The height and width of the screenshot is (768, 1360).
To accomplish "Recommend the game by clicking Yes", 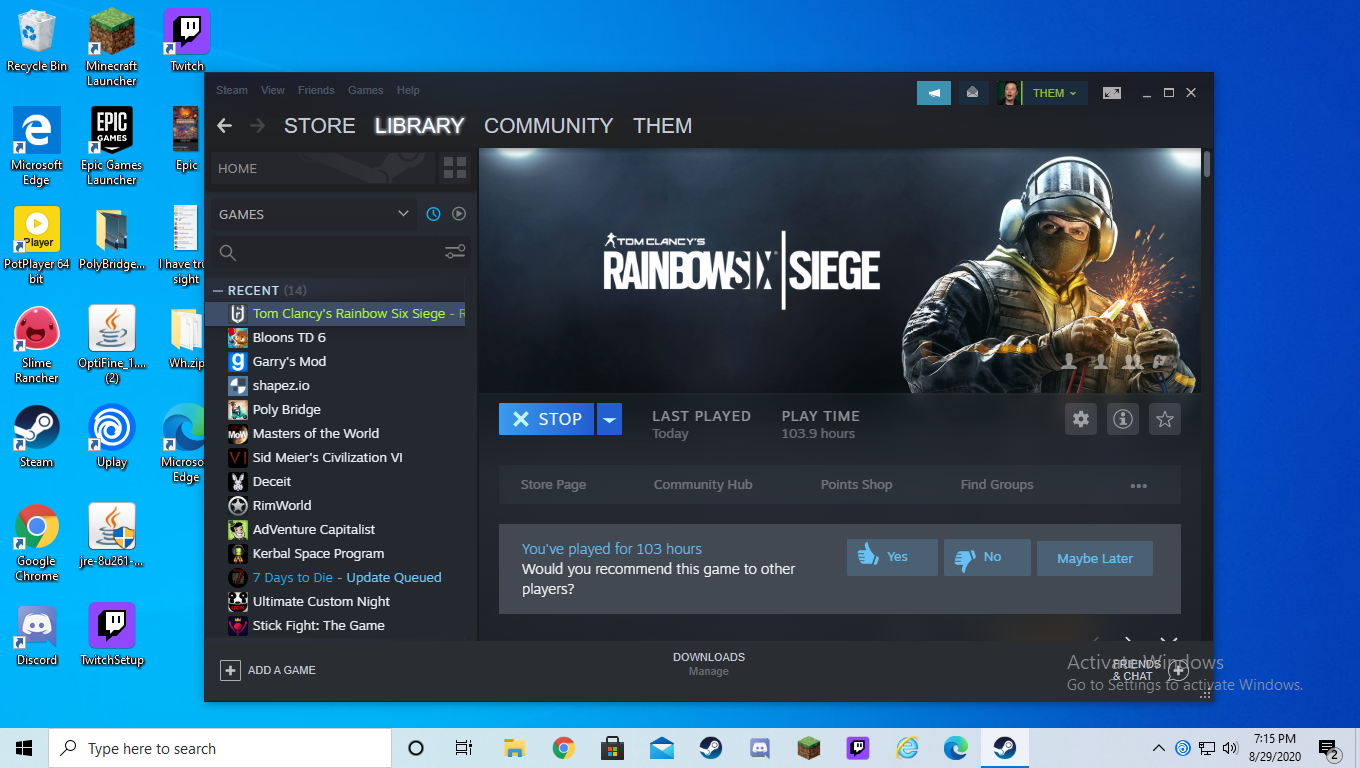I will click(x=892, y=557).
